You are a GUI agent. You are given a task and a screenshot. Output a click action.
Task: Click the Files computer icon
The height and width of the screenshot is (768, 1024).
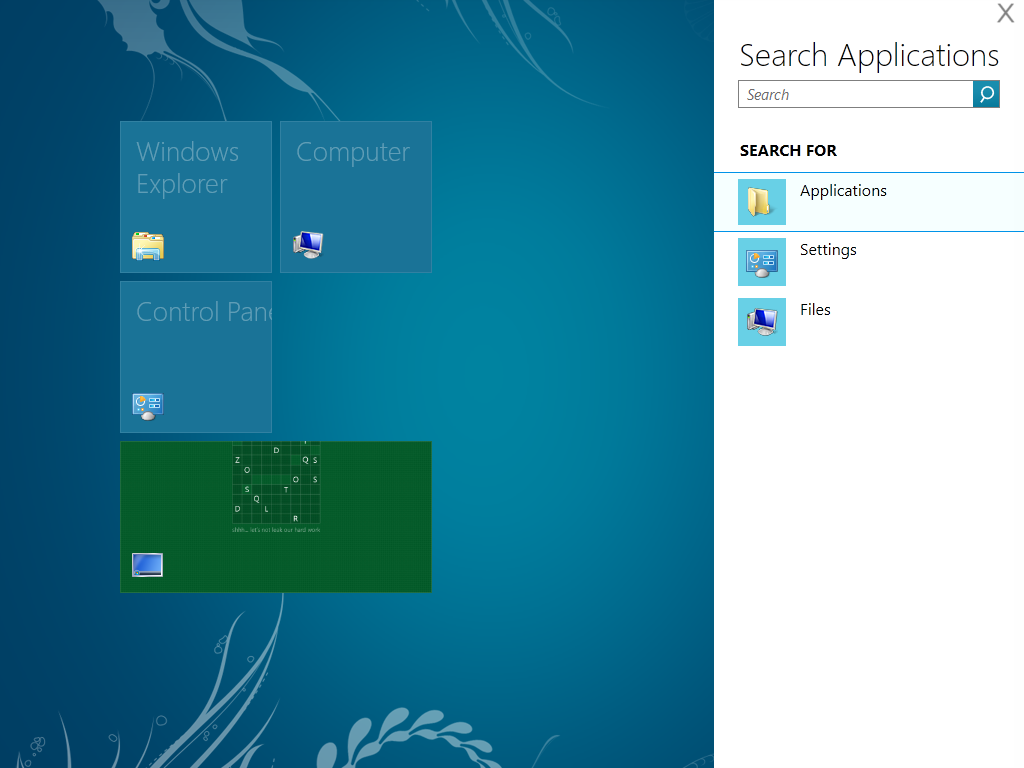click(x=761, y=322)
